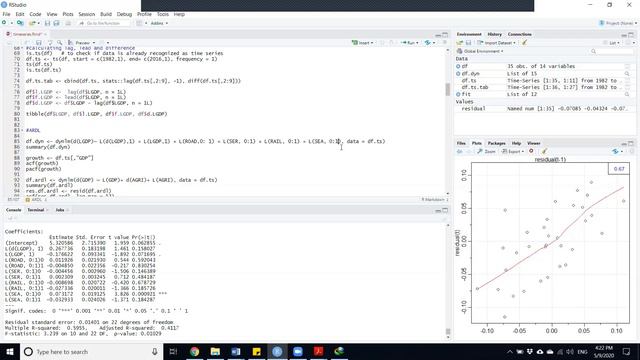Screen dimensions: 640x360
Task: Open Zoom app from the taskbar
Action: (x=298, y=351)
